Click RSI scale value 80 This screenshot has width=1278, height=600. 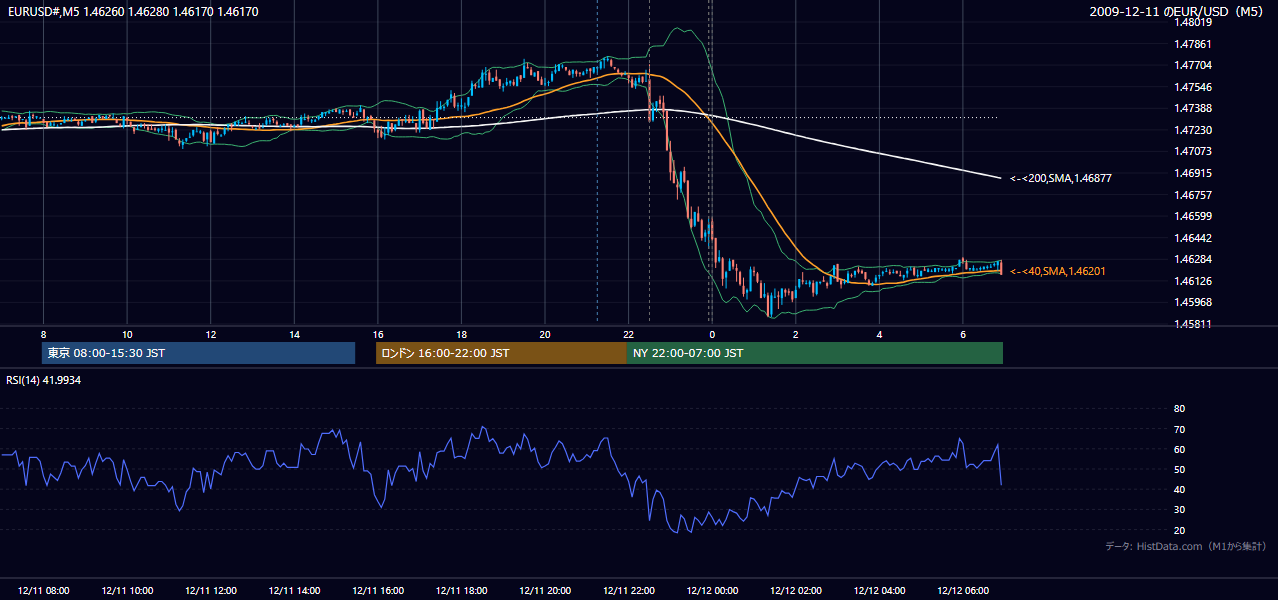point(1179,409)
